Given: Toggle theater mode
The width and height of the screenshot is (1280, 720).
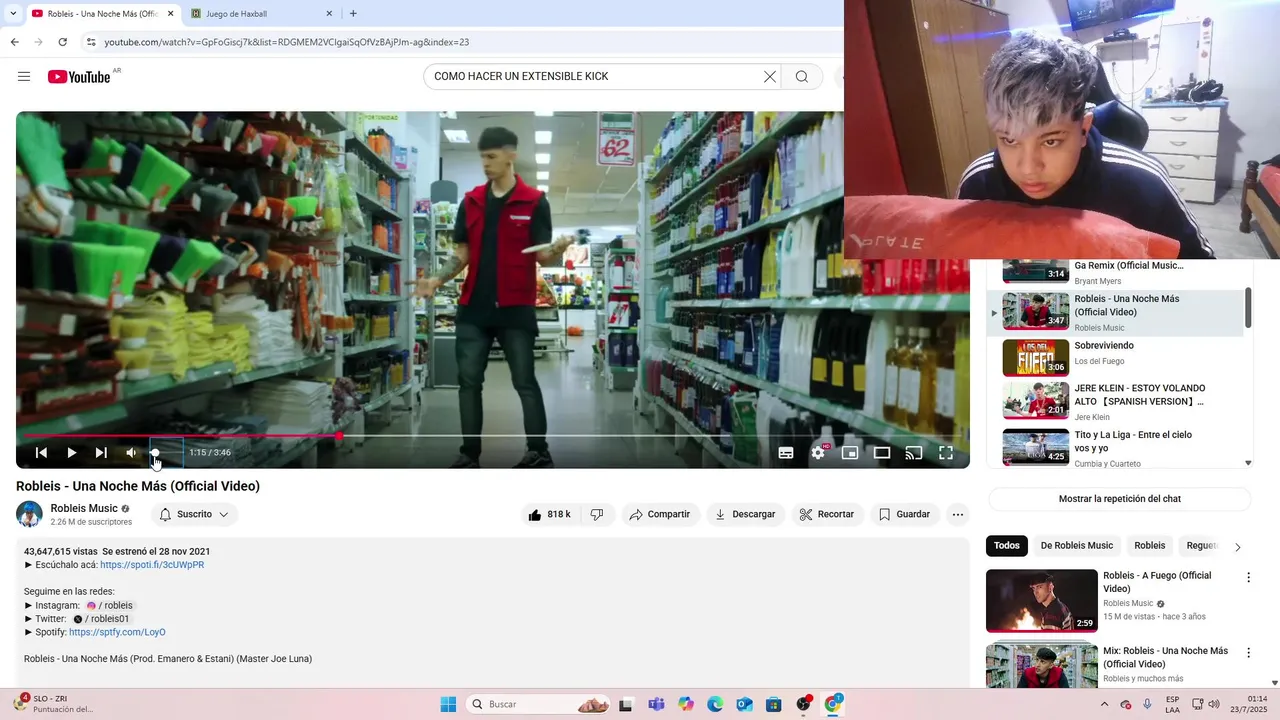Looking at the screenshot, I should 882,453.
